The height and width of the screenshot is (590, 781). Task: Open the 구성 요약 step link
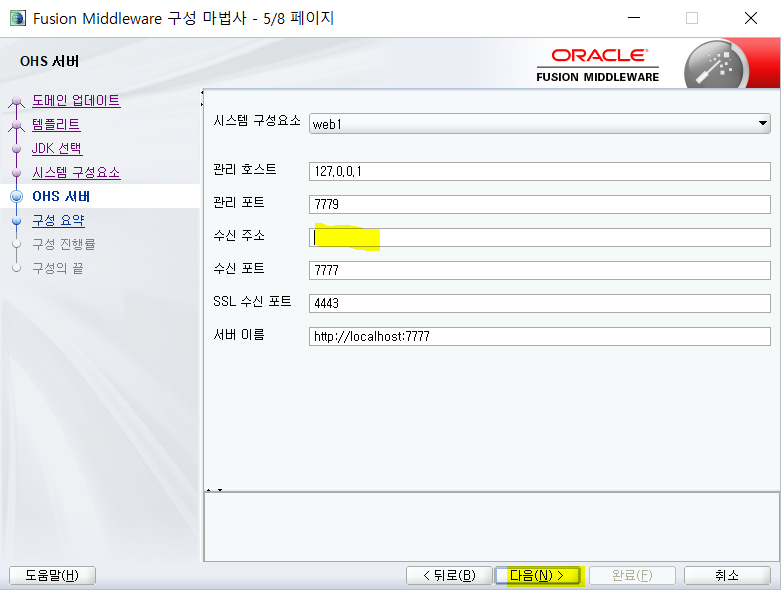coord(58,220)
